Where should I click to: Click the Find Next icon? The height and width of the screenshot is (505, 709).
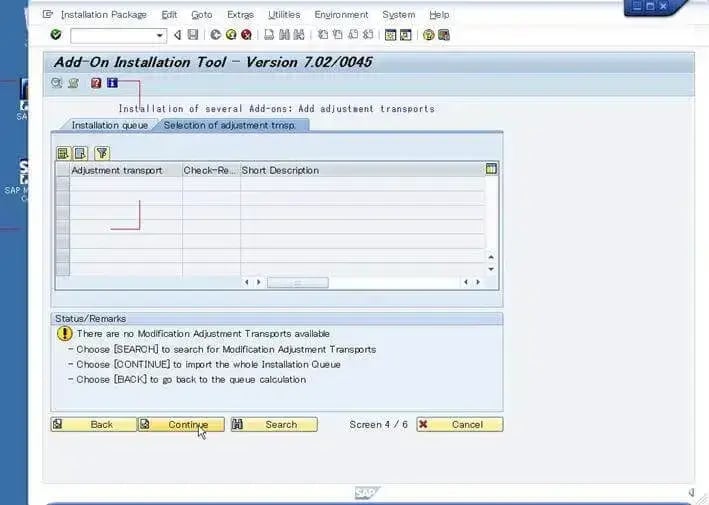[299, 35]
